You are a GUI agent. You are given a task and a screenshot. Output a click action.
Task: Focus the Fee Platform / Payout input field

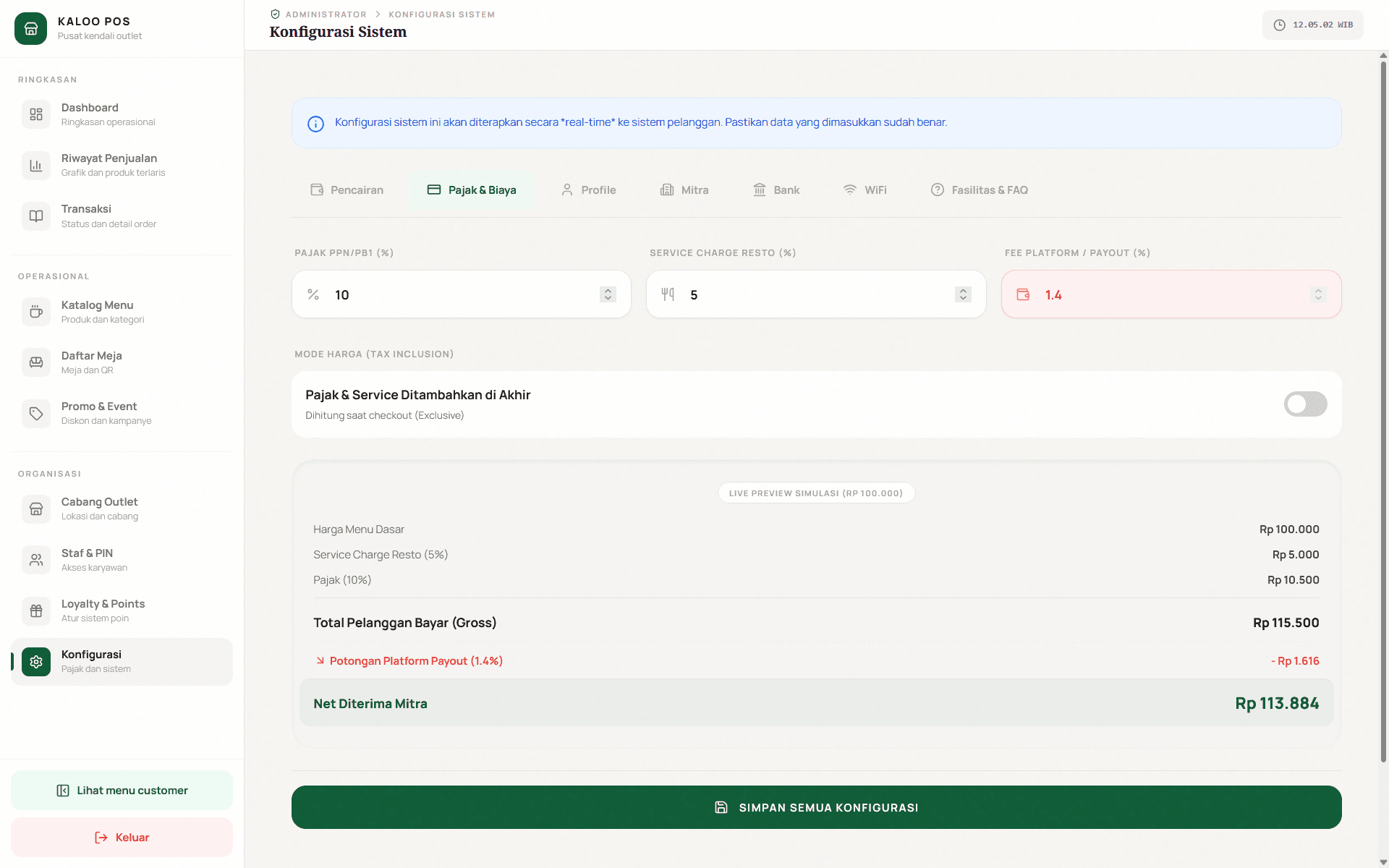[x=1171, y=294]
